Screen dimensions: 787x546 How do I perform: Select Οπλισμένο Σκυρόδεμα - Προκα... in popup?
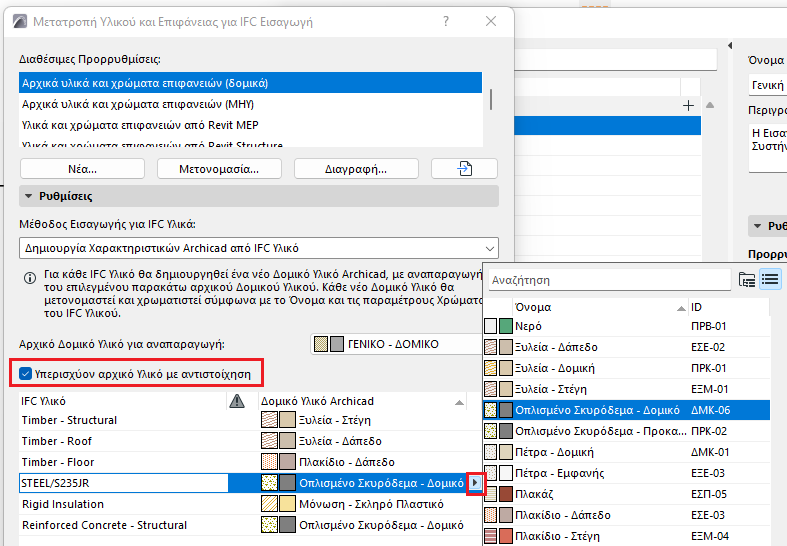point(626,431)
